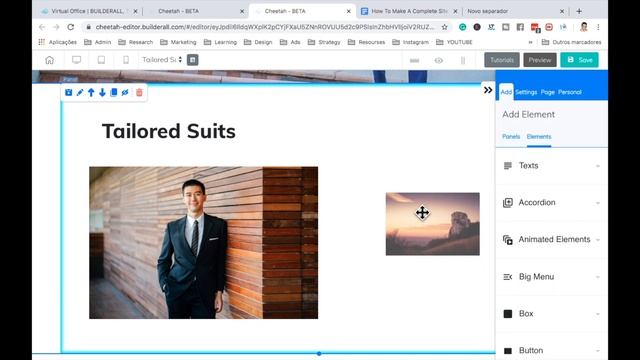
Task: Duplicate the panel with copy icon
Action: tap(114, 92)
